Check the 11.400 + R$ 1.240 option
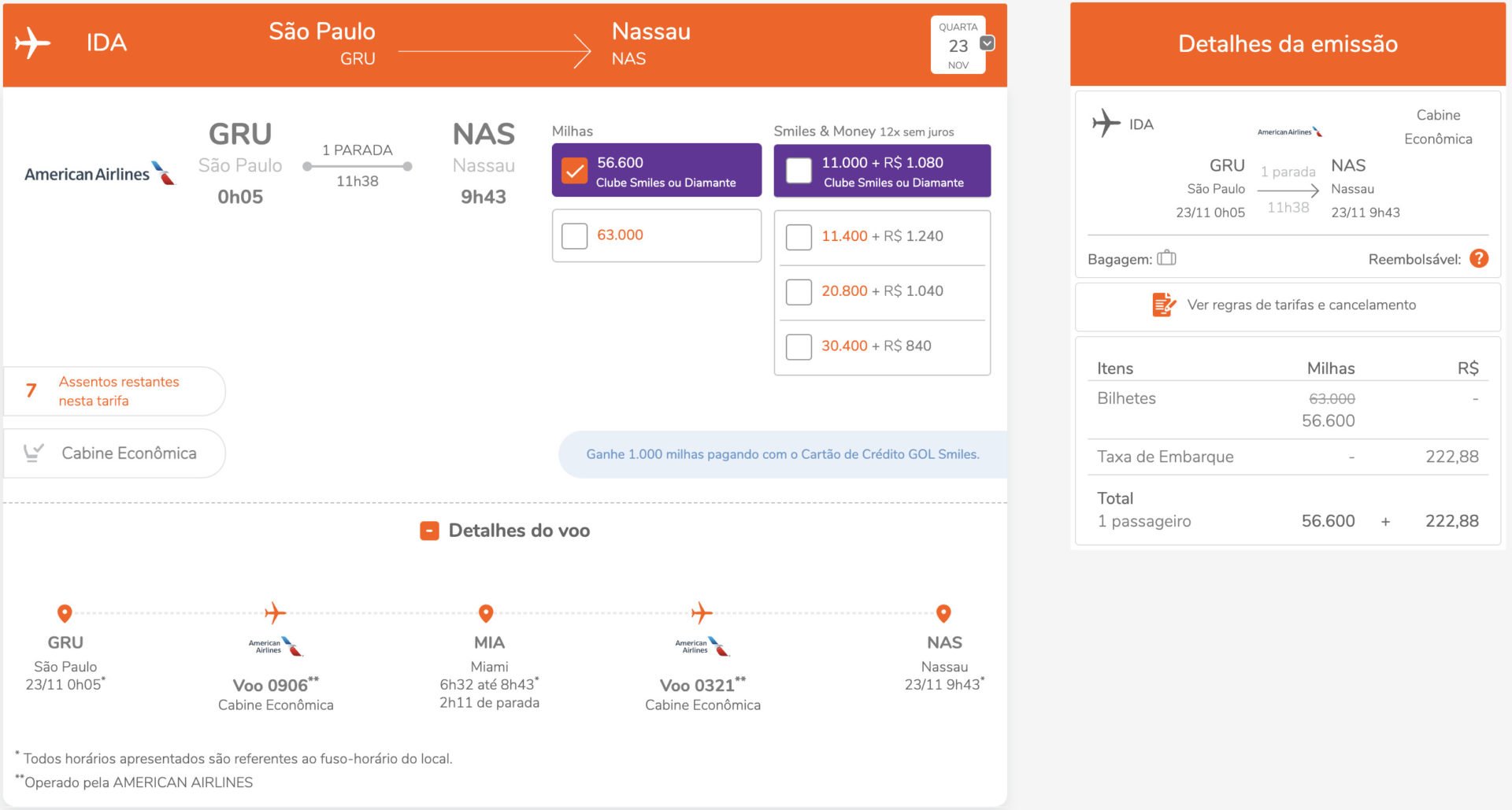The height and width of the screenshot is (810, 1512). [799, 237]
